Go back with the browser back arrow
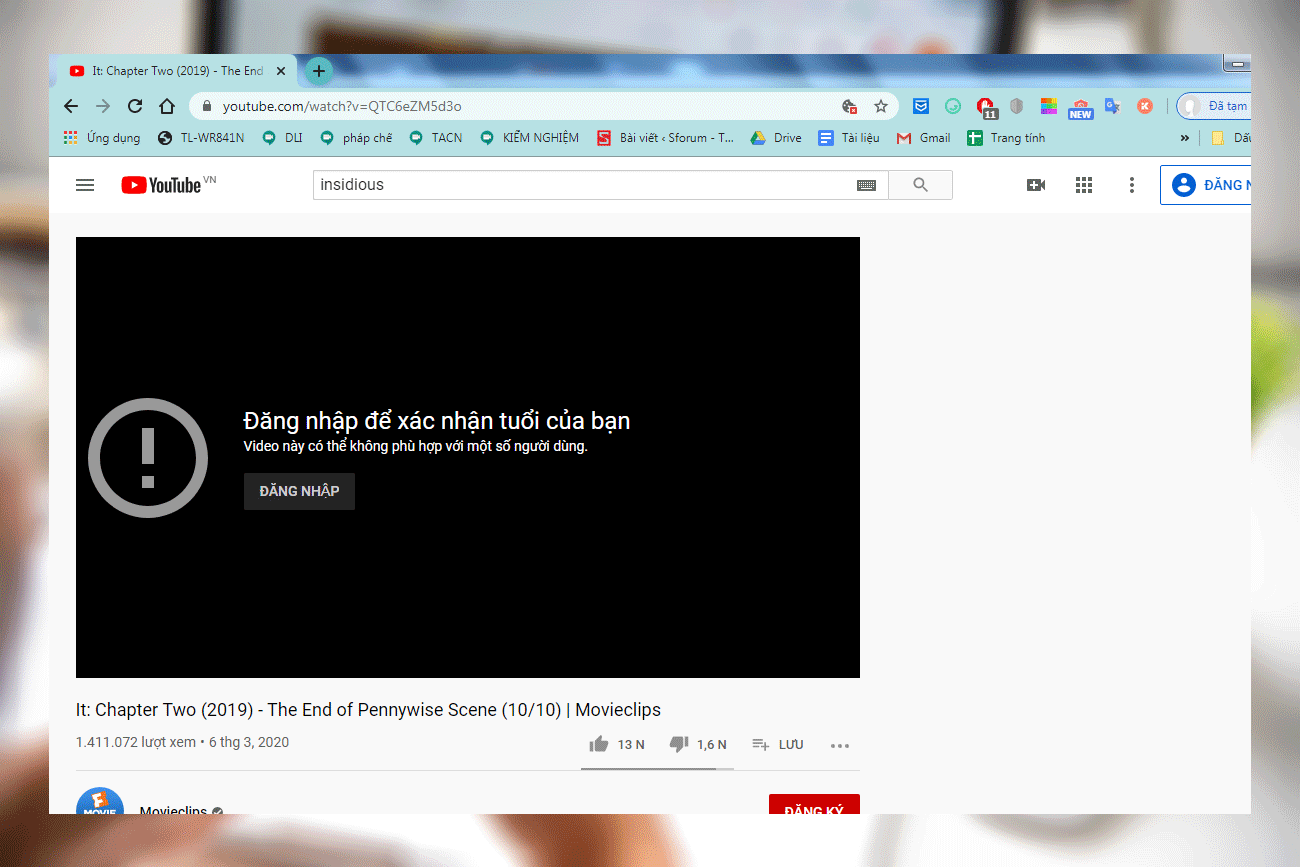The height and width of the screenshot is (867, 1300). pyautogui.click(x=71, y=106)
